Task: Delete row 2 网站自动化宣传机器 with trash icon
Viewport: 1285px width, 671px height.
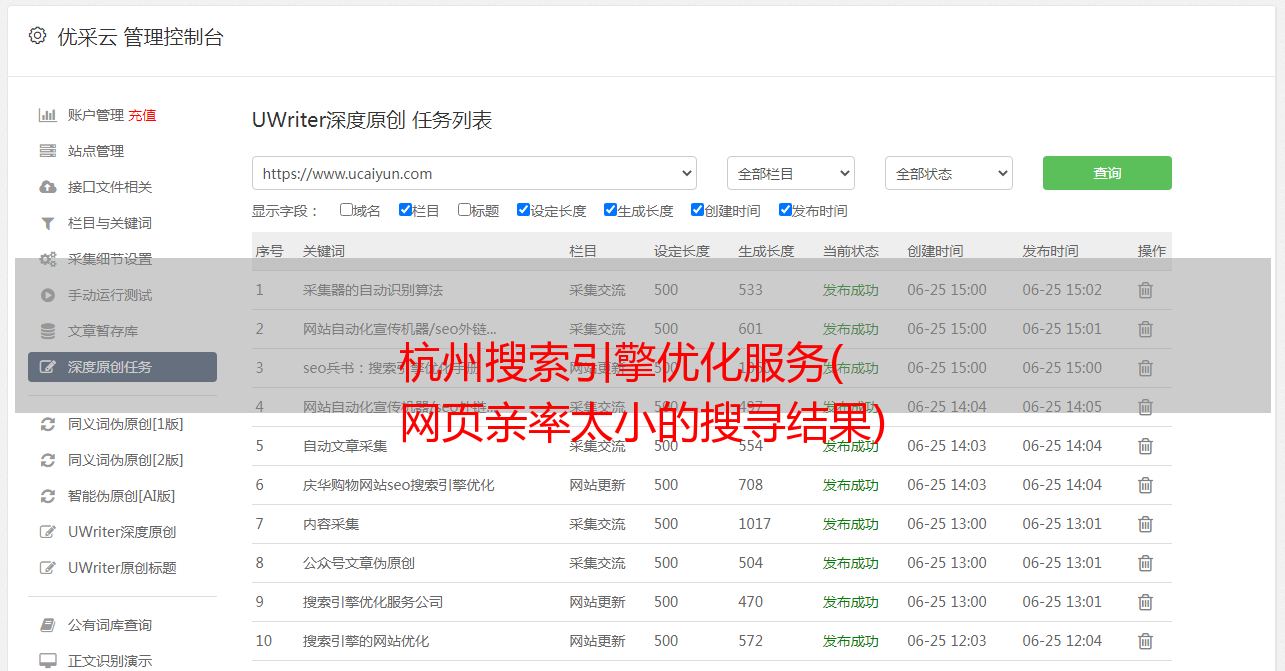Action: 1145,329
